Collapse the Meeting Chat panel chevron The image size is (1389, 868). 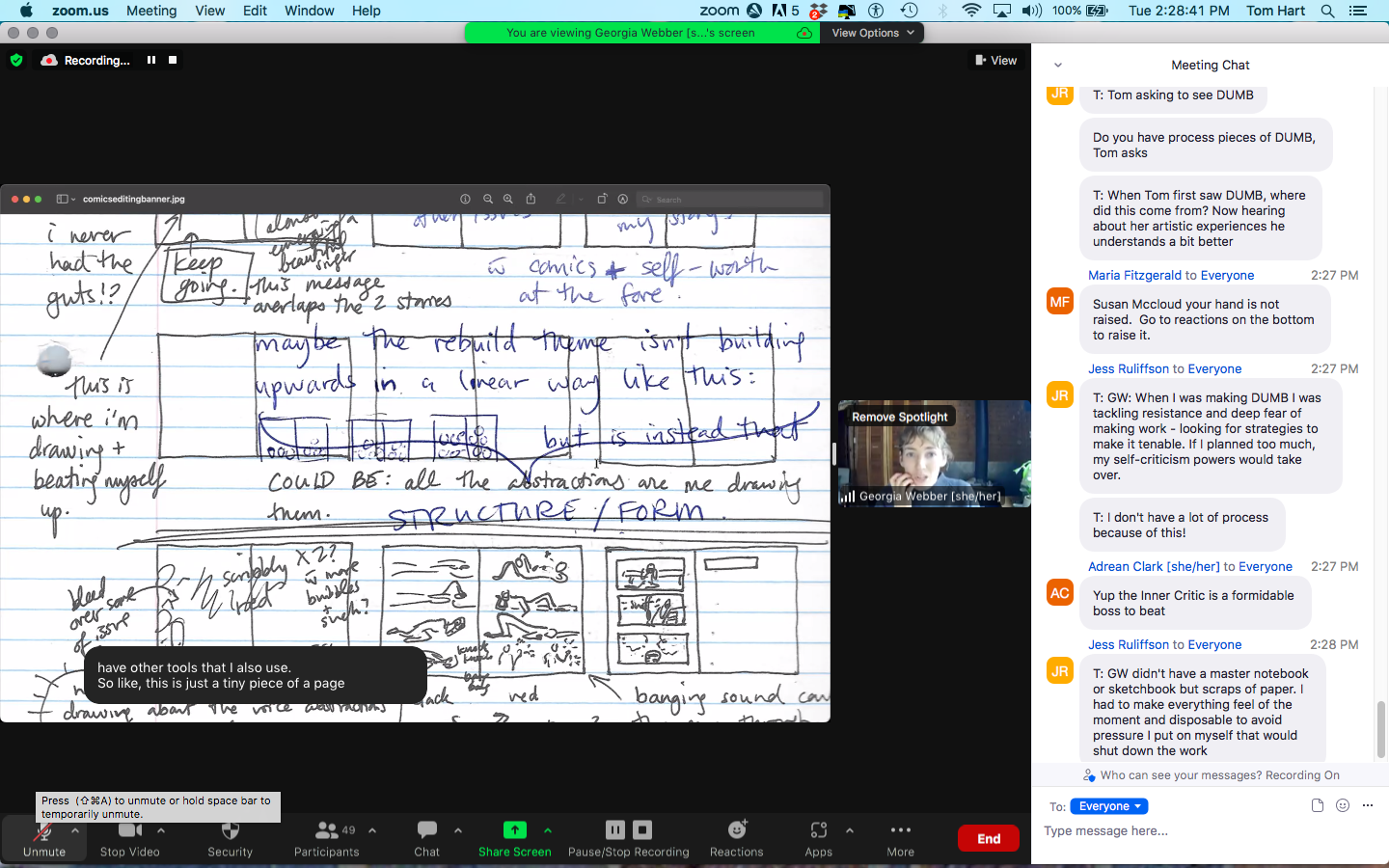[x=1058, y=66]
